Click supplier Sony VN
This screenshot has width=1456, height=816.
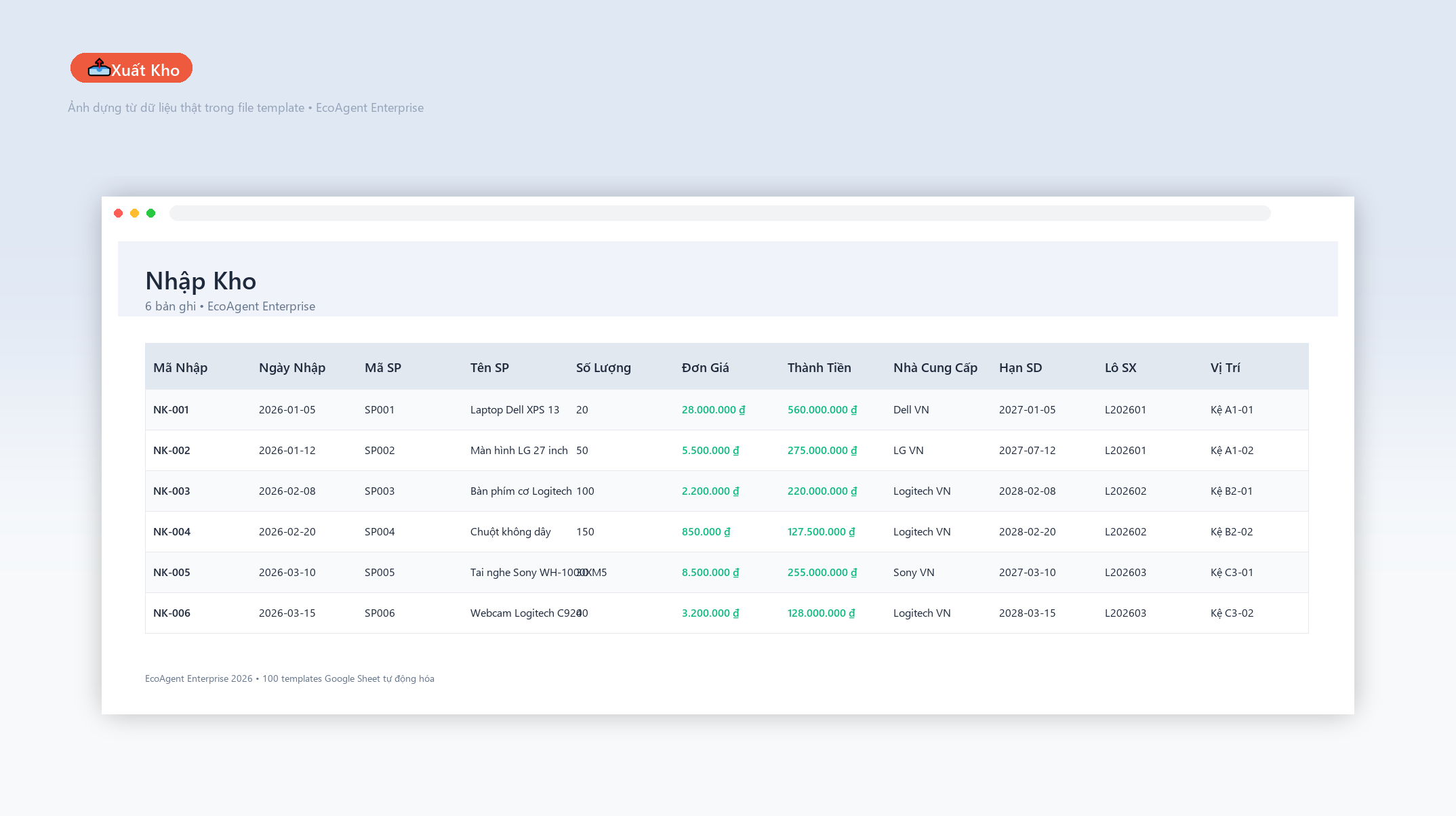pyautogui.click(x=914, y=572)
